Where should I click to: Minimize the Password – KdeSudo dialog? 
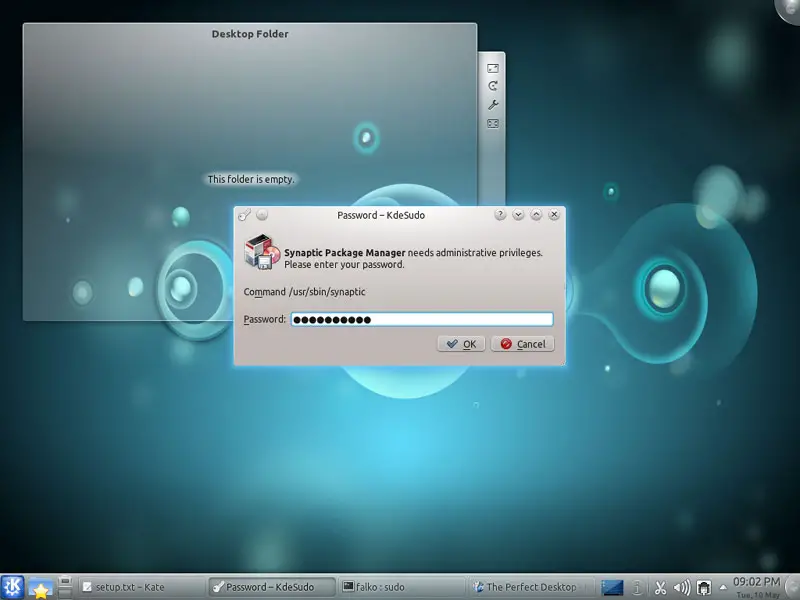(518, 215)
